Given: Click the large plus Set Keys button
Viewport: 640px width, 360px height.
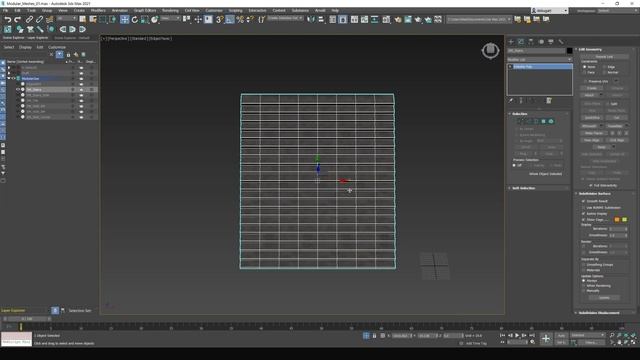Looking at the screenshot, I should [546, 338].
